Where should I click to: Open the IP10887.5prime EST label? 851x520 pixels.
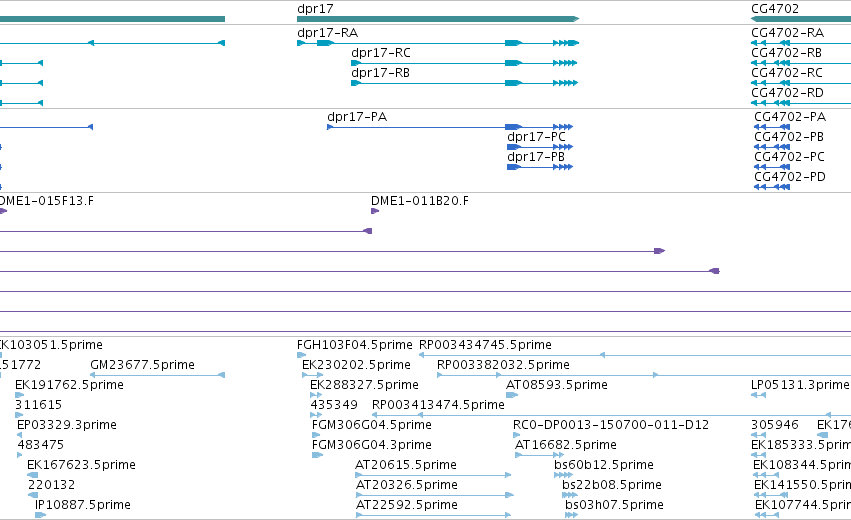(x=83, y=505)
